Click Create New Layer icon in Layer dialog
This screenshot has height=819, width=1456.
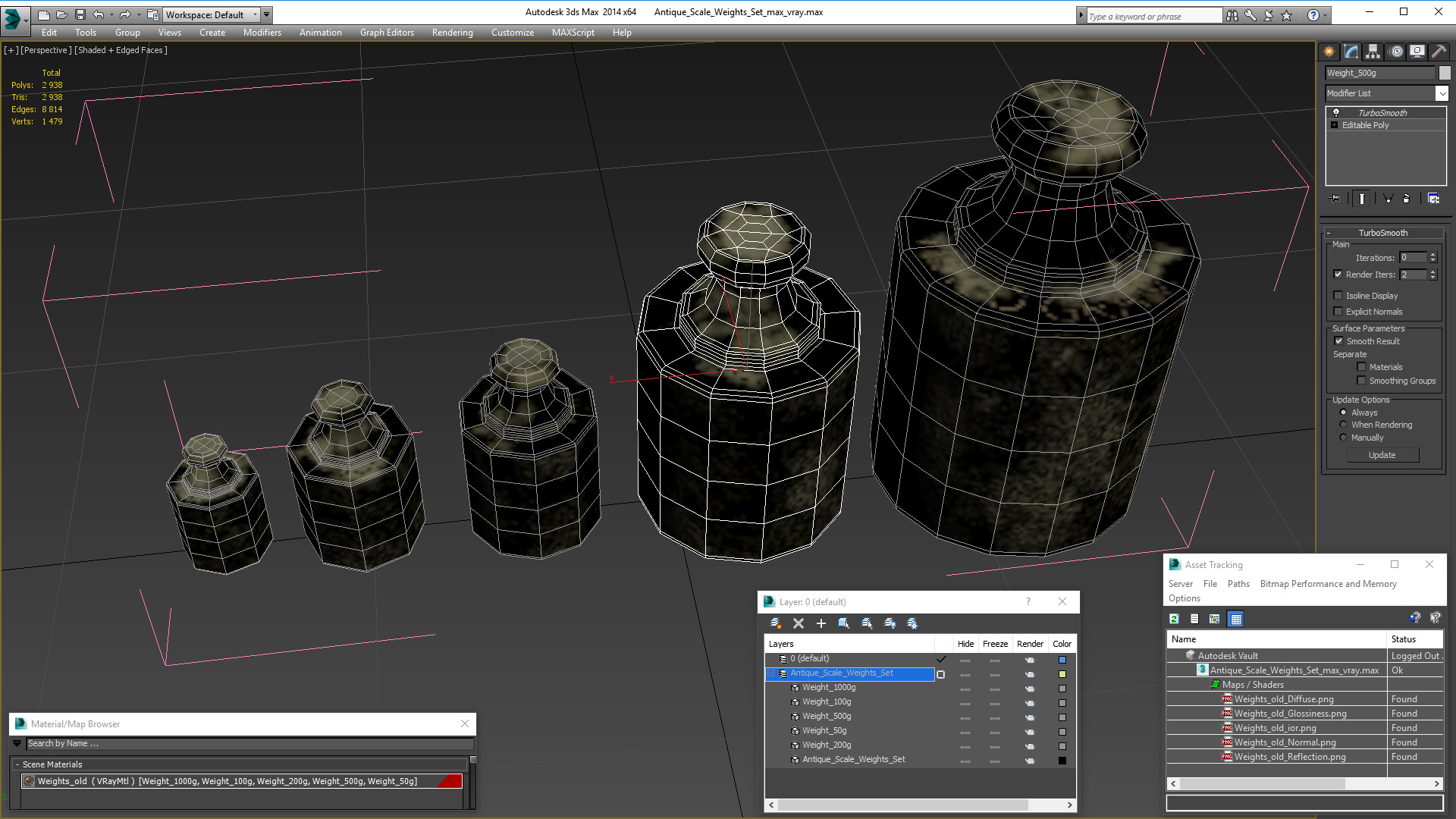pyautogui.click(x=776, y=623)
